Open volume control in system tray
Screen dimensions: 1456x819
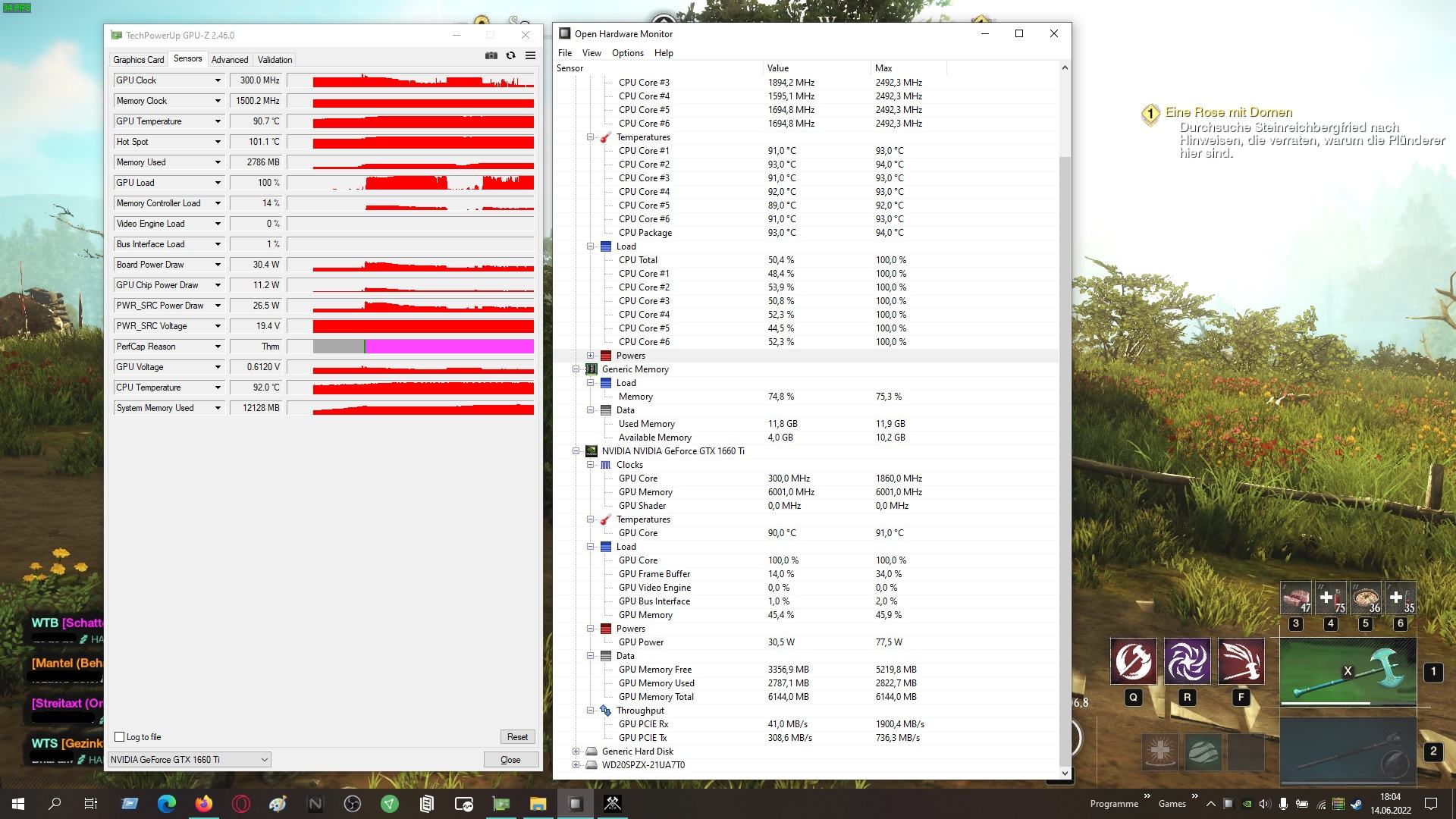pos(1264,804)
